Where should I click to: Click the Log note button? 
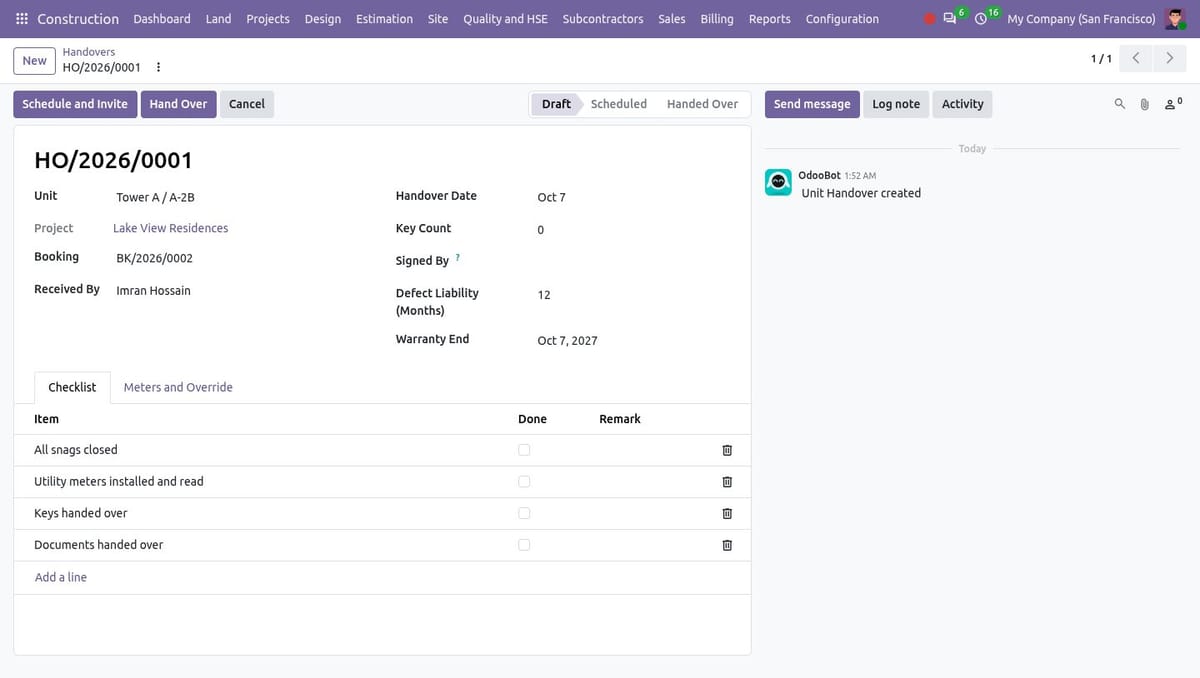coord(896,104)
